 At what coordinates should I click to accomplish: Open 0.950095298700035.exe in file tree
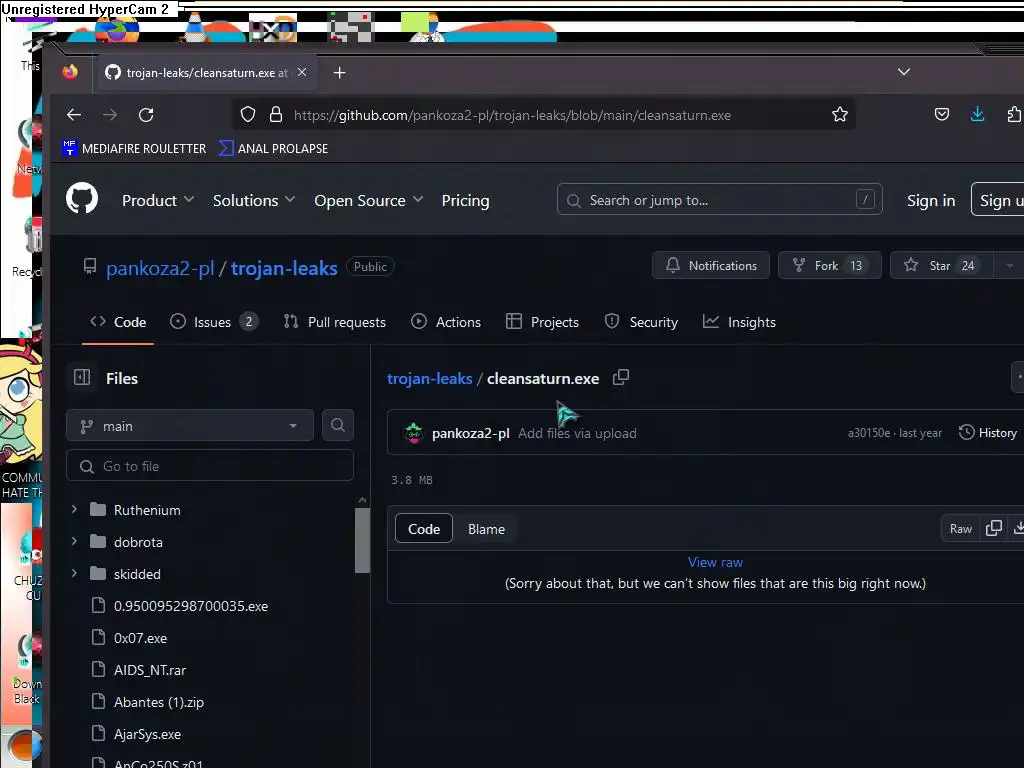click(191, 606)
